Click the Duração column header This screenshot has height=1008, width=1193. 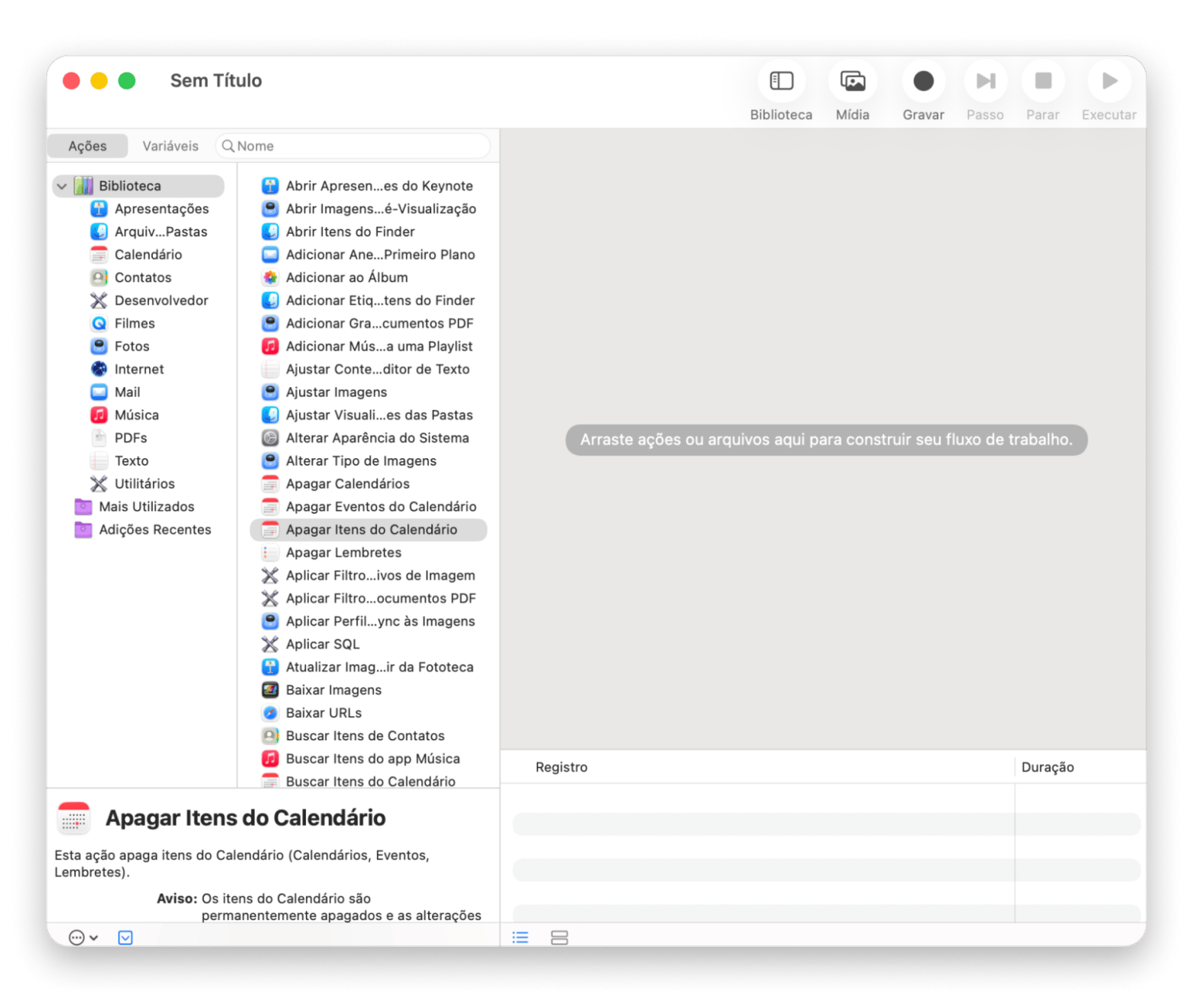coord(1047,767)
